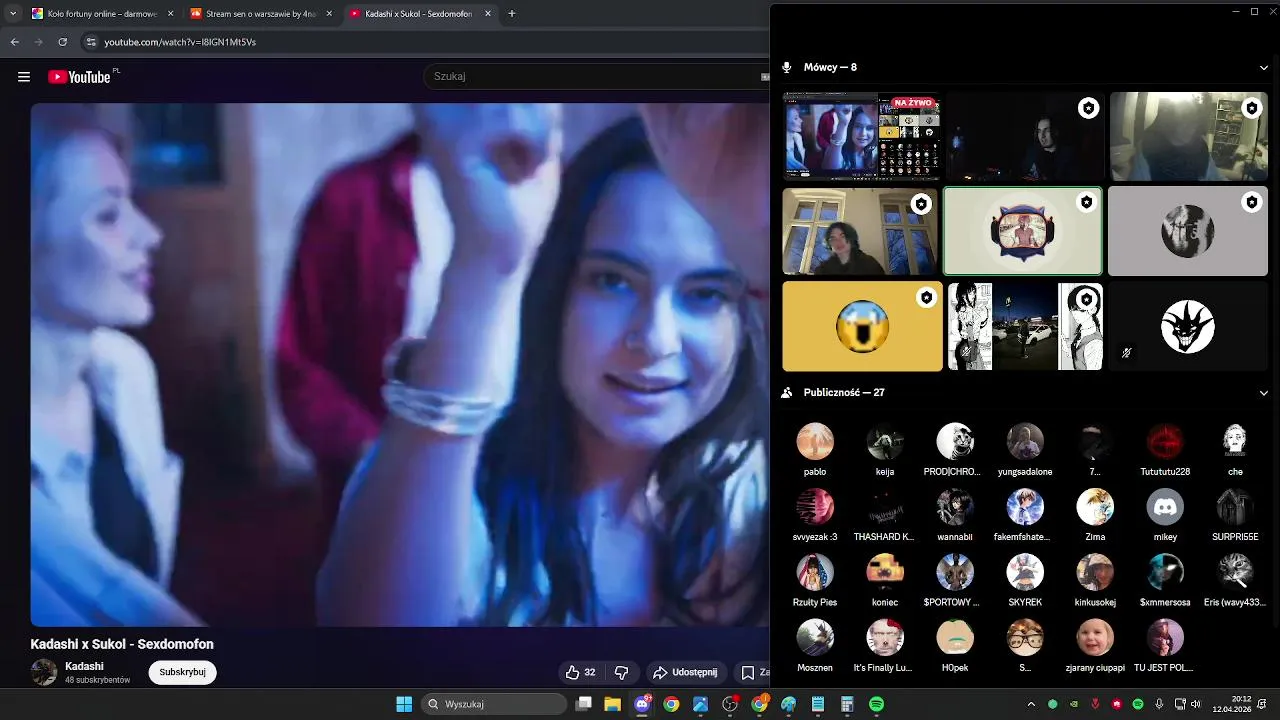Select the Kadashi x Sukol tab

point(420,14)
